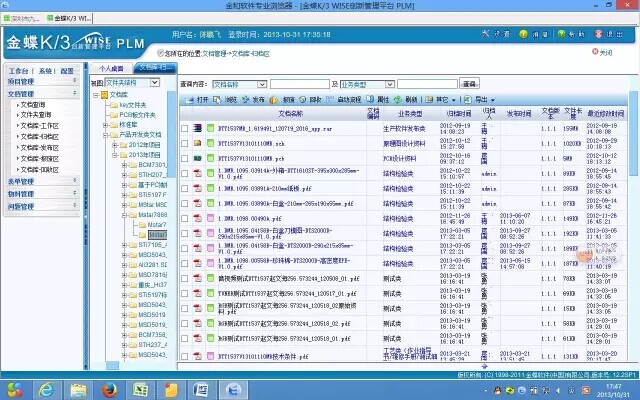Open 文档库-发布区 in the sidebar
640x400 pixels.
[x=40, y=148]
